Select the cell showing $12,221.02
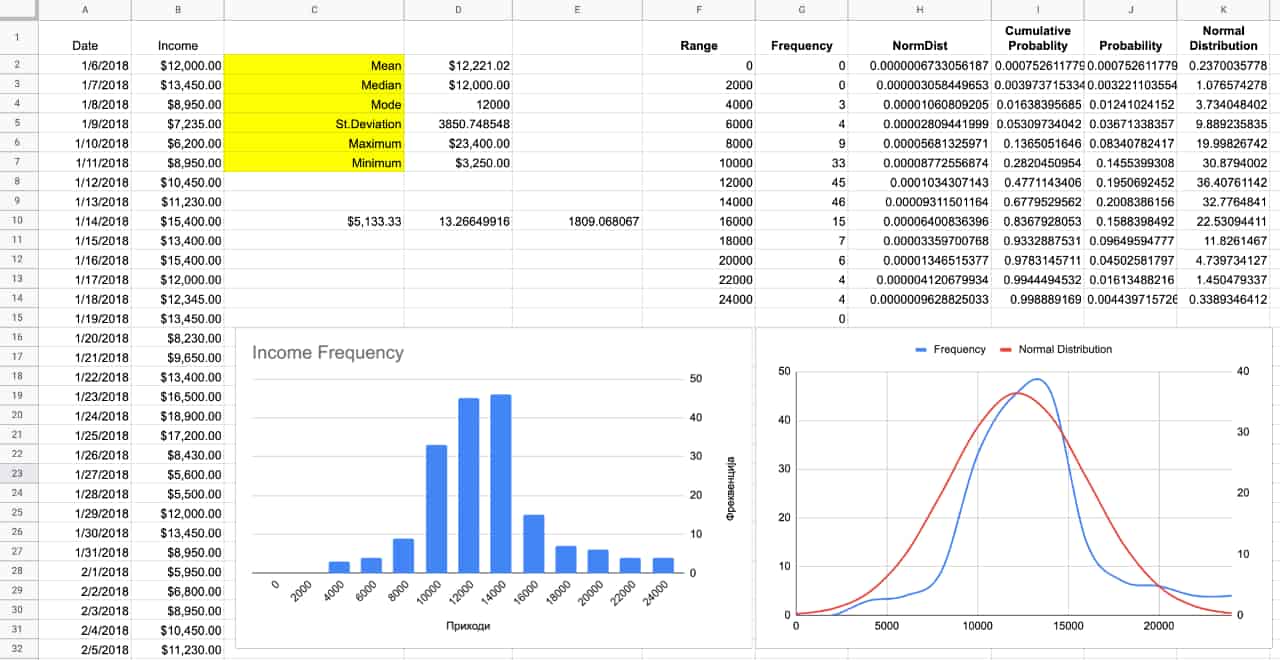The width and height of the screenshot is (1280, 660). [x=458, y=65]
